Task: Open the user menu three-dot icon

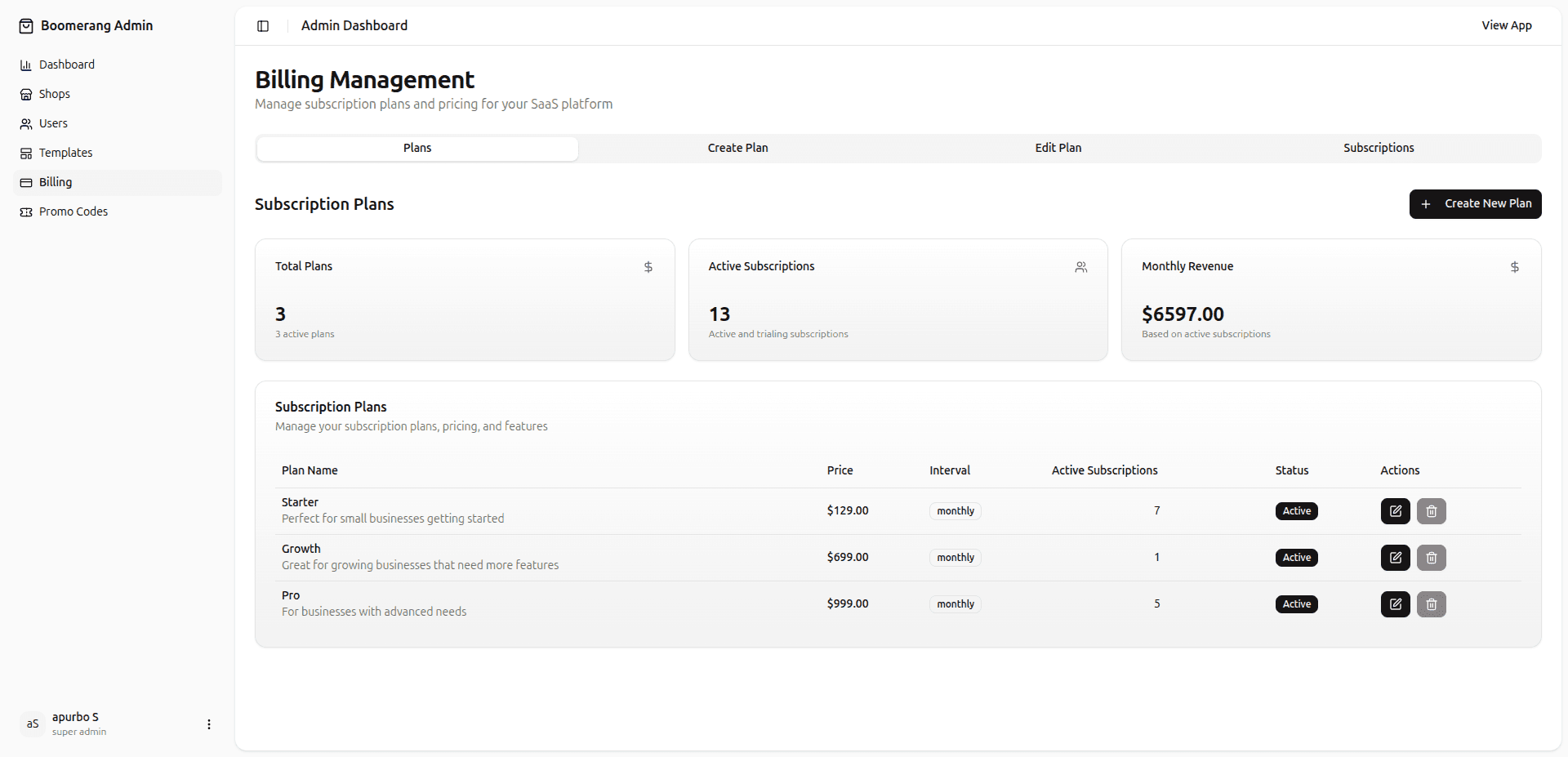Action: pos(209,724)
